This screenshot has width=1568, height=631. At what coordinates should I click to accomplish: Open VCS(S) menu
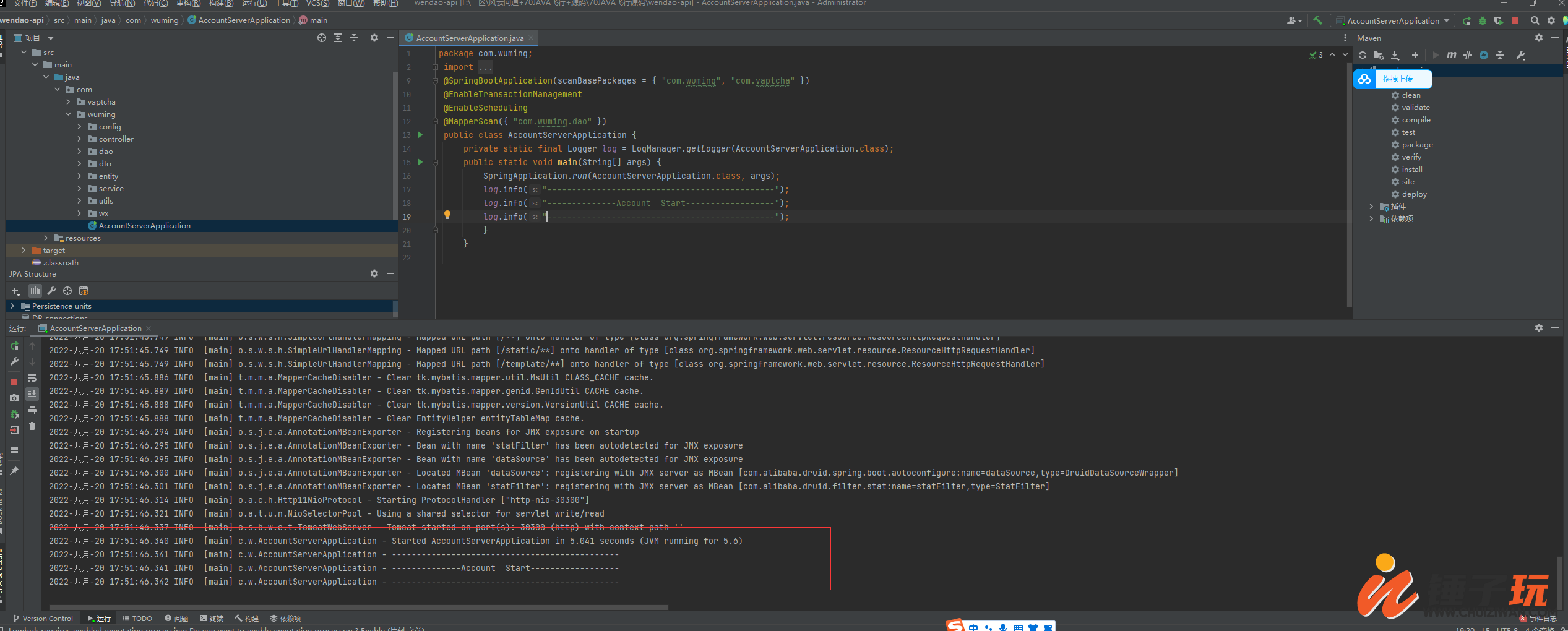point(317,3)
